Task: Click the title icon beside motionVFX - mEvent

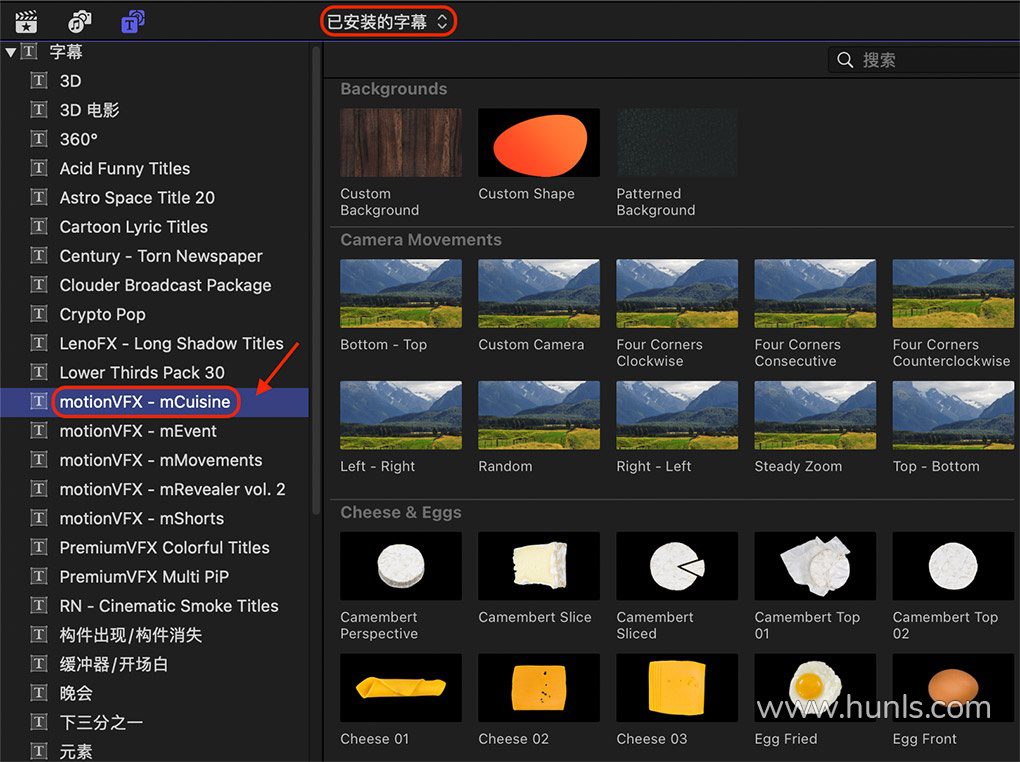Action: pos(39,431)
